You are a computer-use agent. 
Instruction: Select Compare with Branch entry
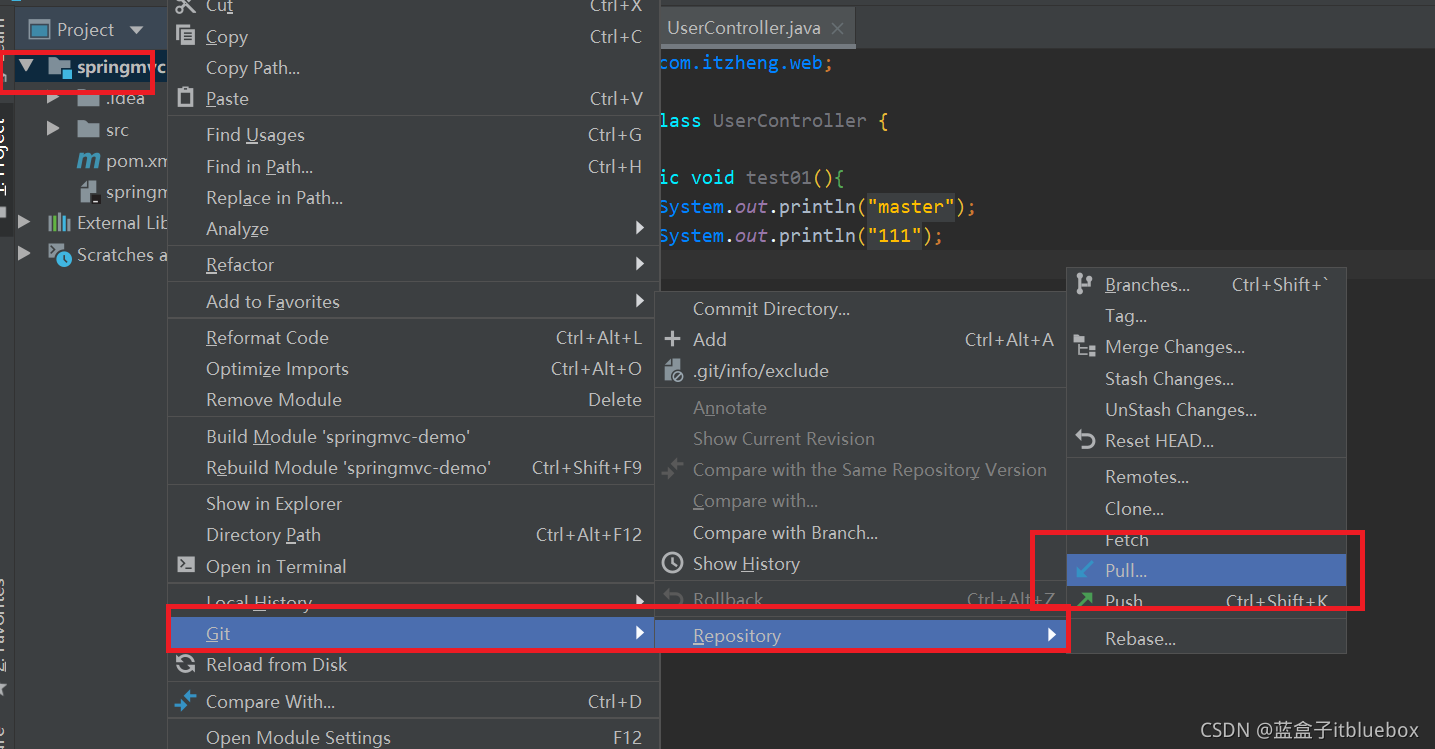pyautogui.click(x=861, y=533)
